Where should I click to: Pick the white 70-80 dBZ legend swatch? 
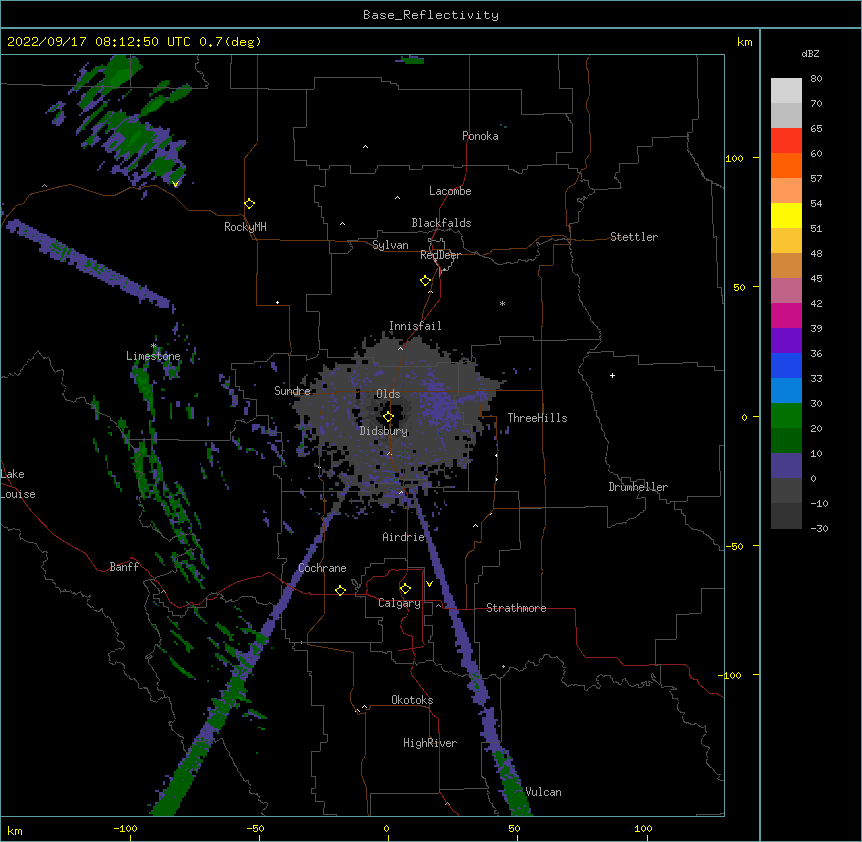(x=786, y=90)
